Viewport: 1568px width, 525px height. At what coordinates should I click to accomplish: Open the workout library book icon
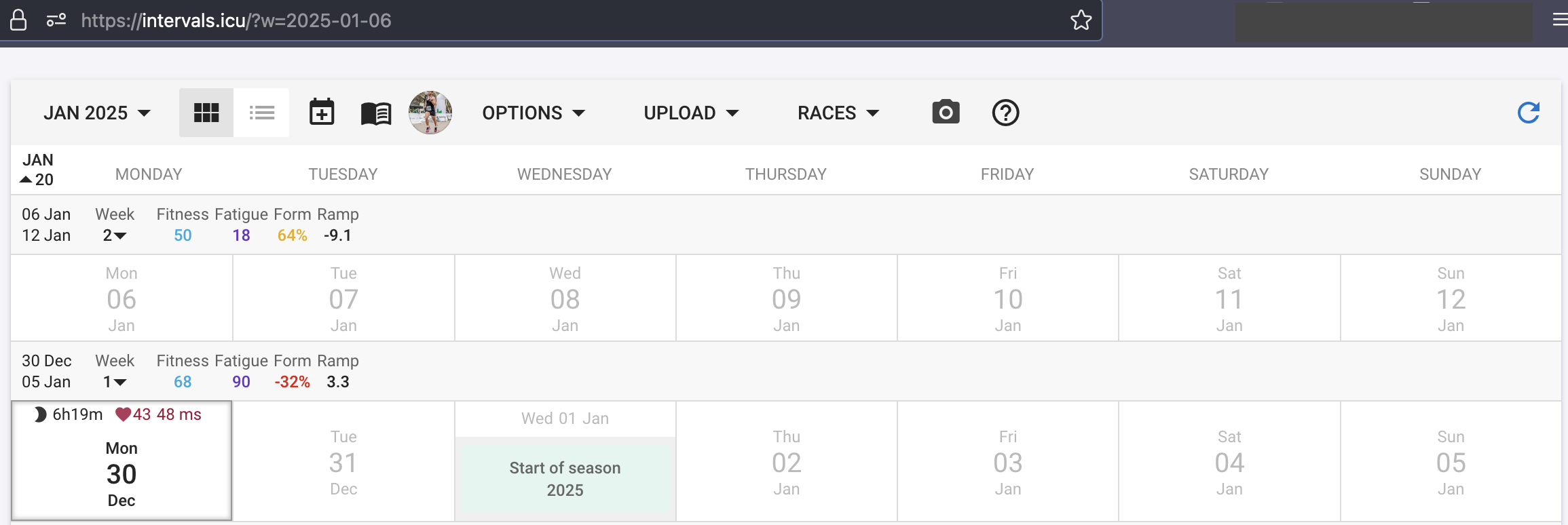376,113
